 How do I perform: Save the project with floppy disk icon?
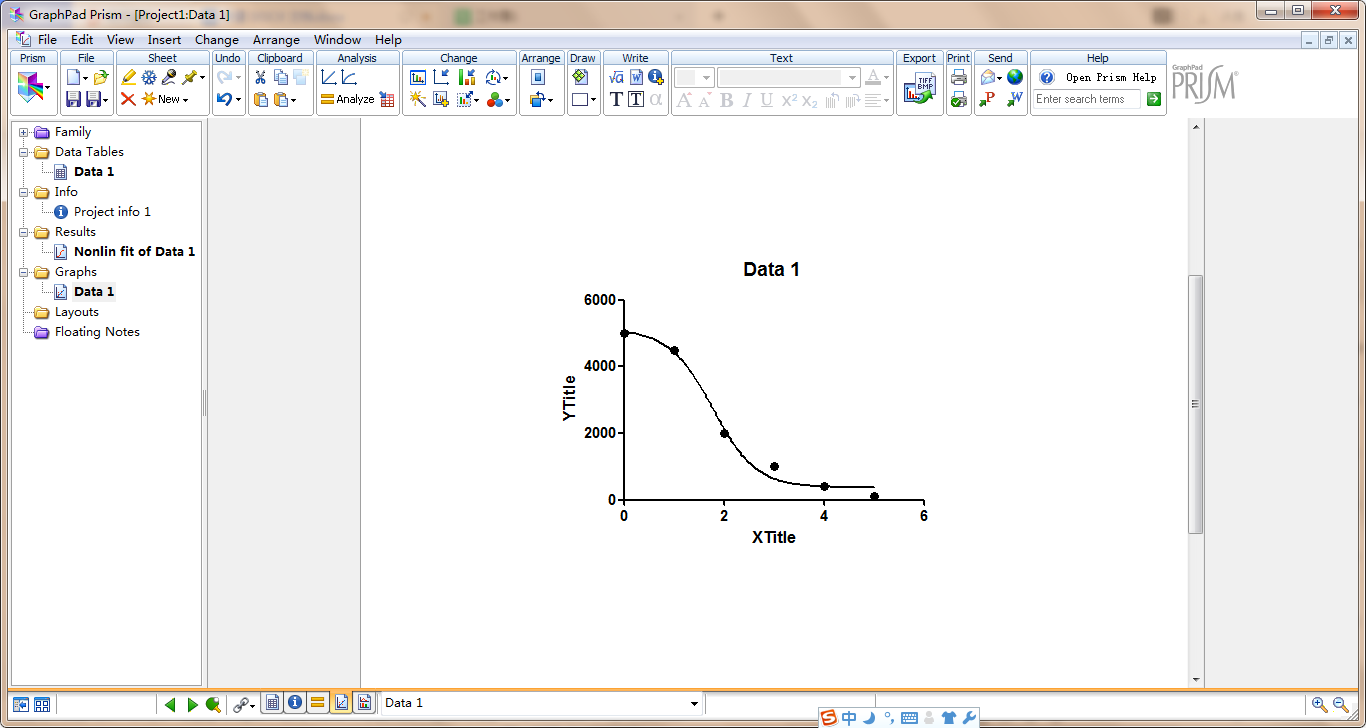(x=73, y=99)
